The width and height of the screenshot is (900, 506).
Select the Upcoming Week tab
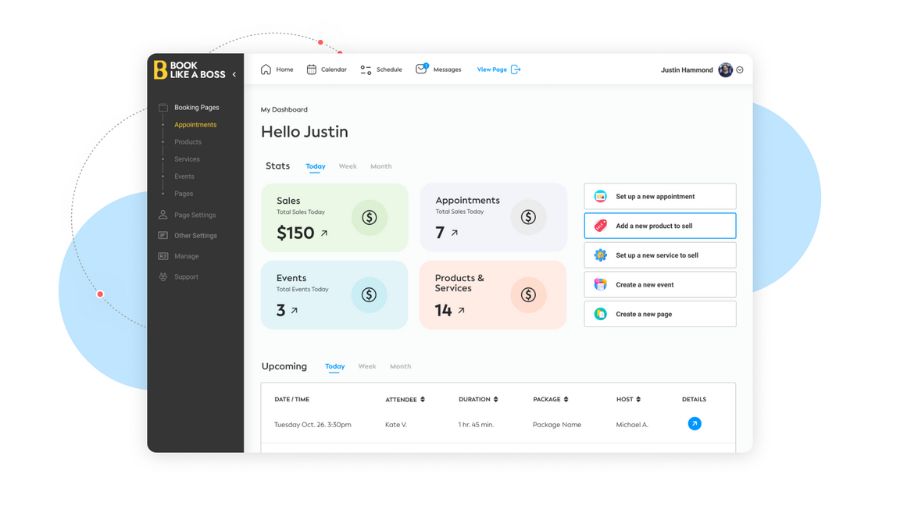pyautogui.click(x=367, y=367)
